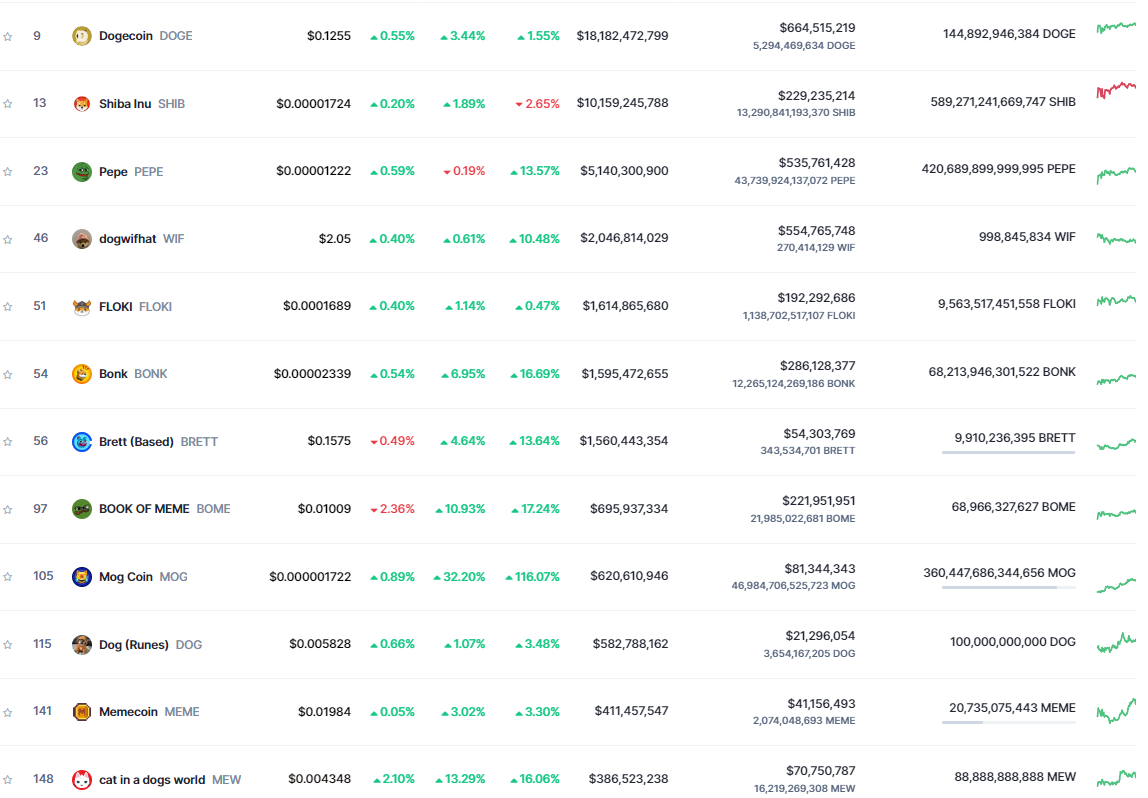Click Shiba Inu volume $229,235,214
The width and height of the screenshot is (1148, 798).
(x=816, y=96)
